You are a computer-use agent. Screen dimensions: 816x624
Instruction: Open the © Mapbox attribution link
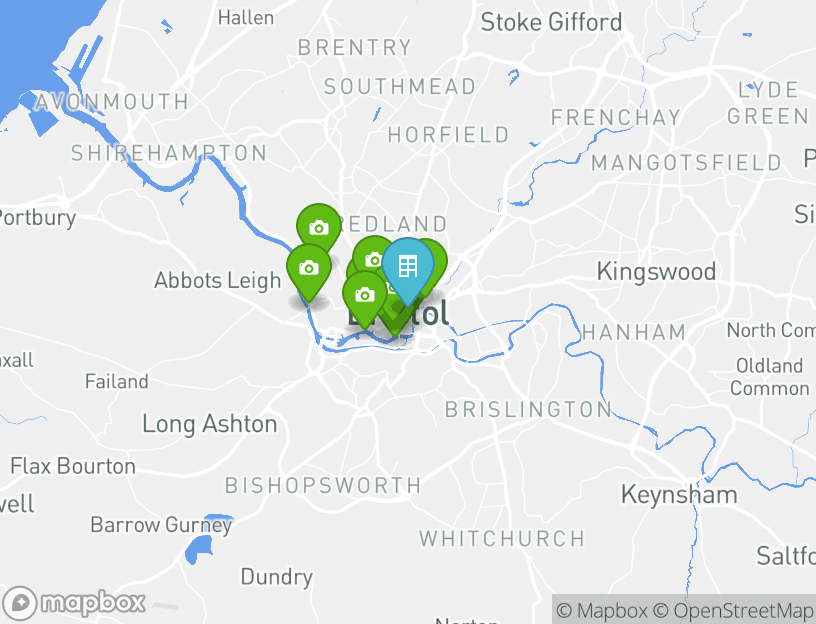602,610
